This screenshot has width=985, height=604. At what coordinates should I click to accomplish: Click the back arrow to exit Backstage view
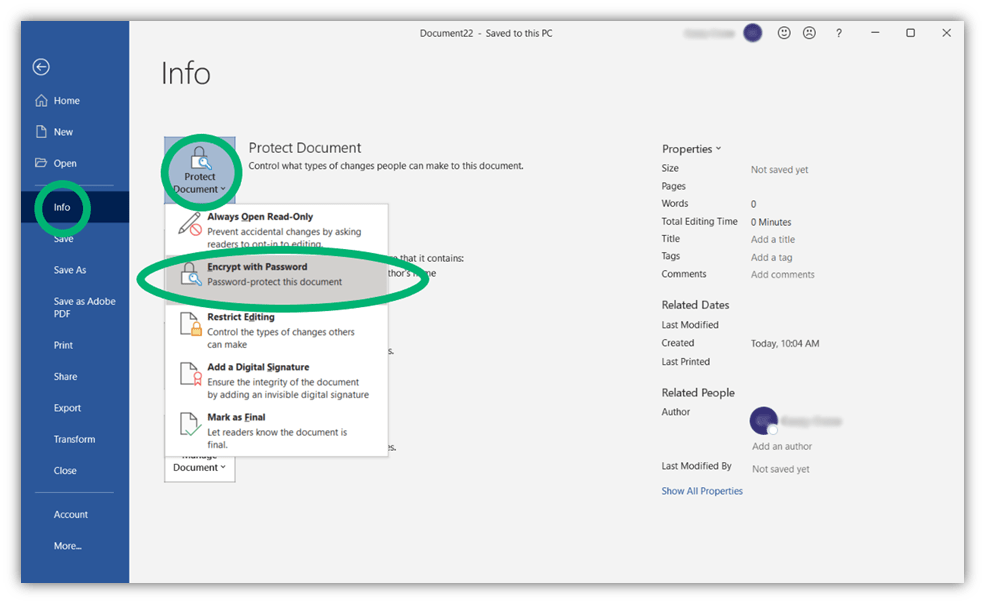40,67
